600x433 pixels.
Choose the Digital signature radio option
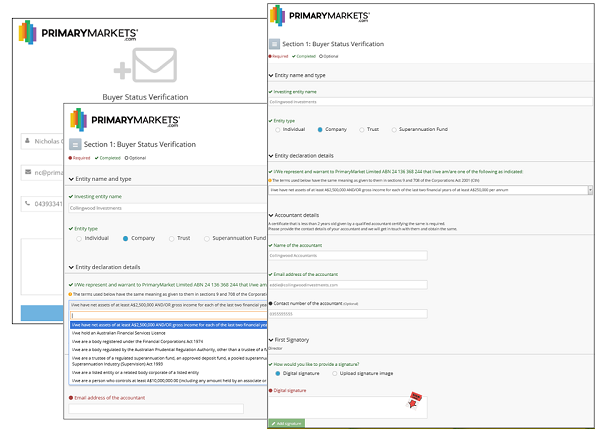pyautogui.click(x=278, y=373)
